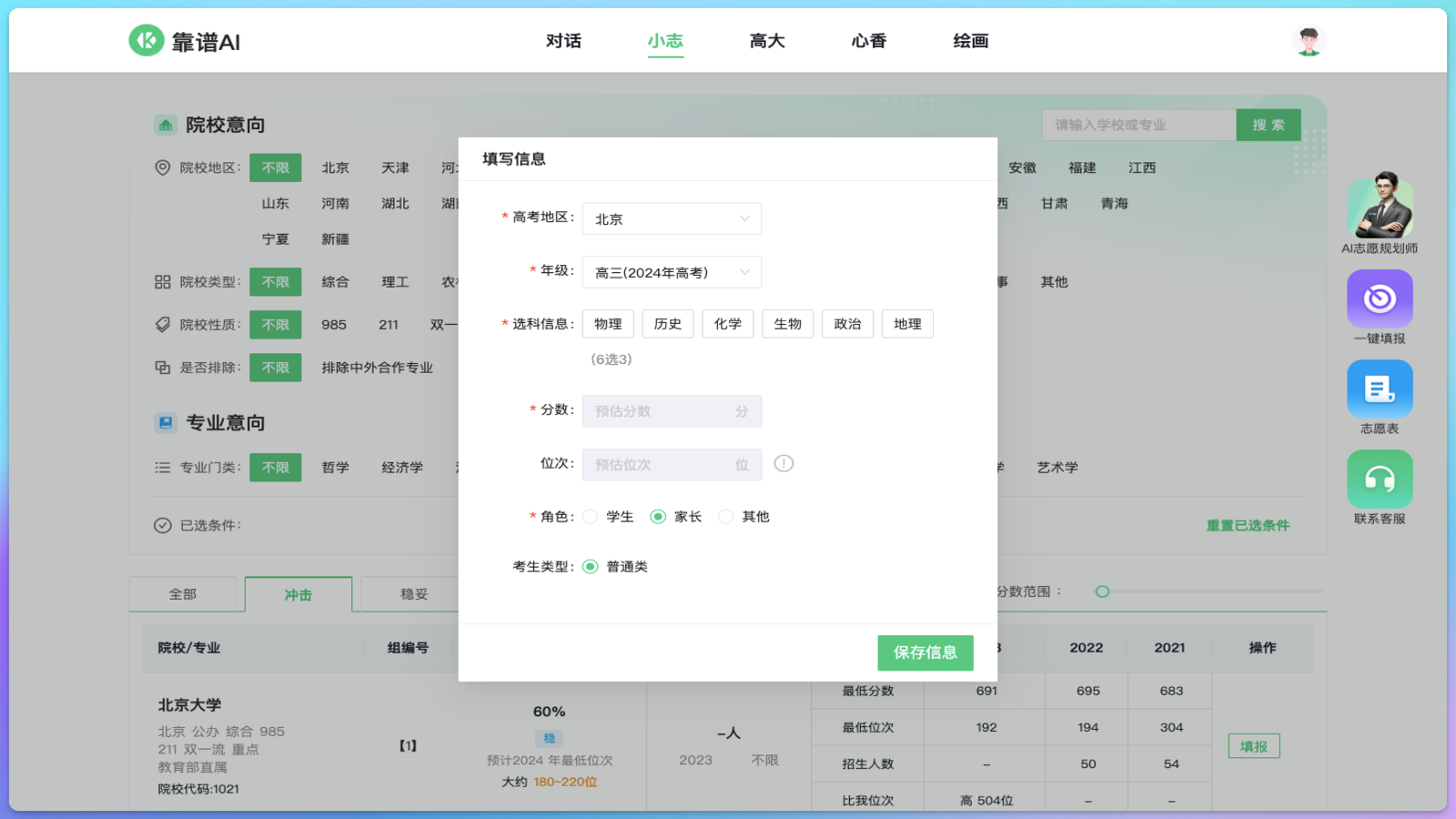Open the 志愿表 document icon
1456x819 pixels.
(1380, 387)
